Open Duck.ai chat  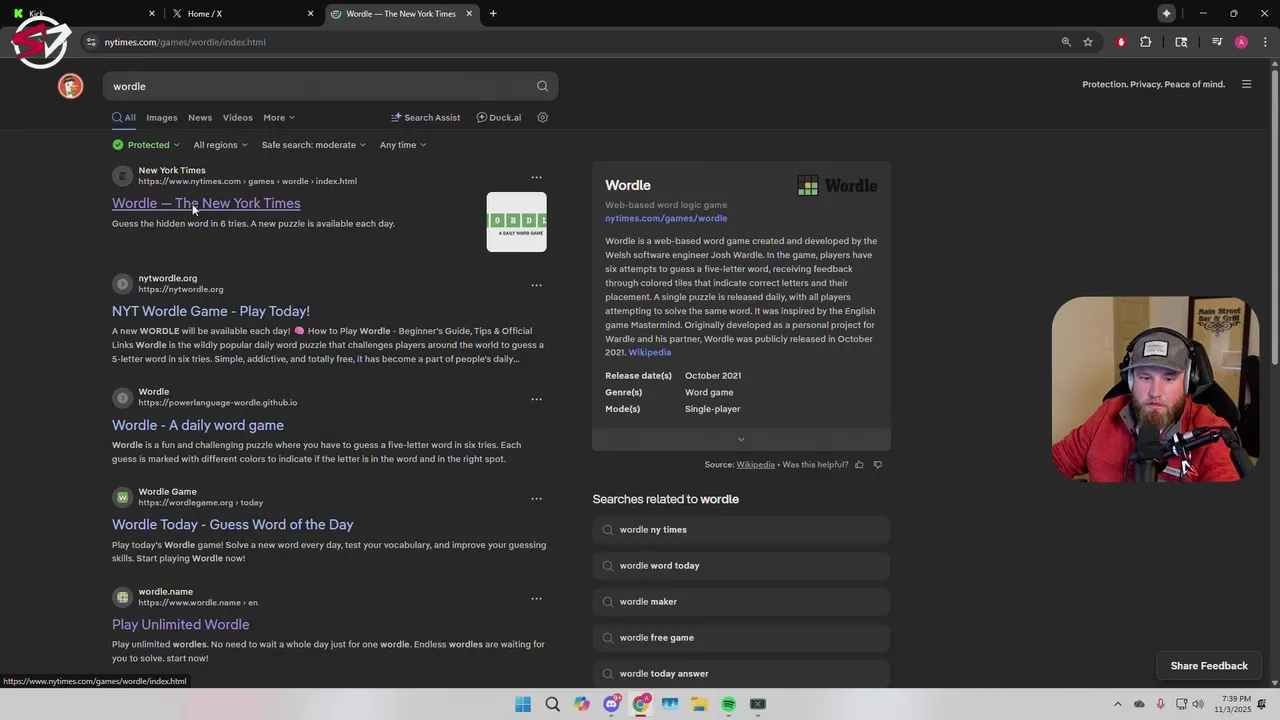(x=499, y=117)
